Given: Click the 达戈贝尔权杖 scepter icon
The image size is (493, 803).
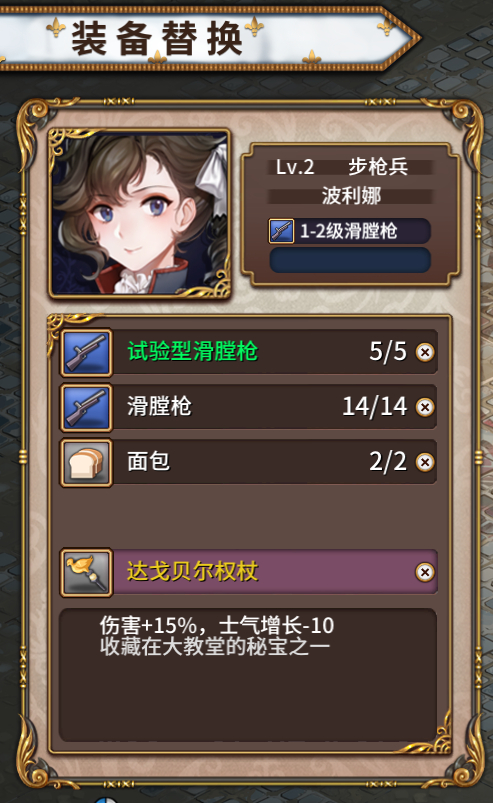Looking at the screenshot, I should 87,572.
